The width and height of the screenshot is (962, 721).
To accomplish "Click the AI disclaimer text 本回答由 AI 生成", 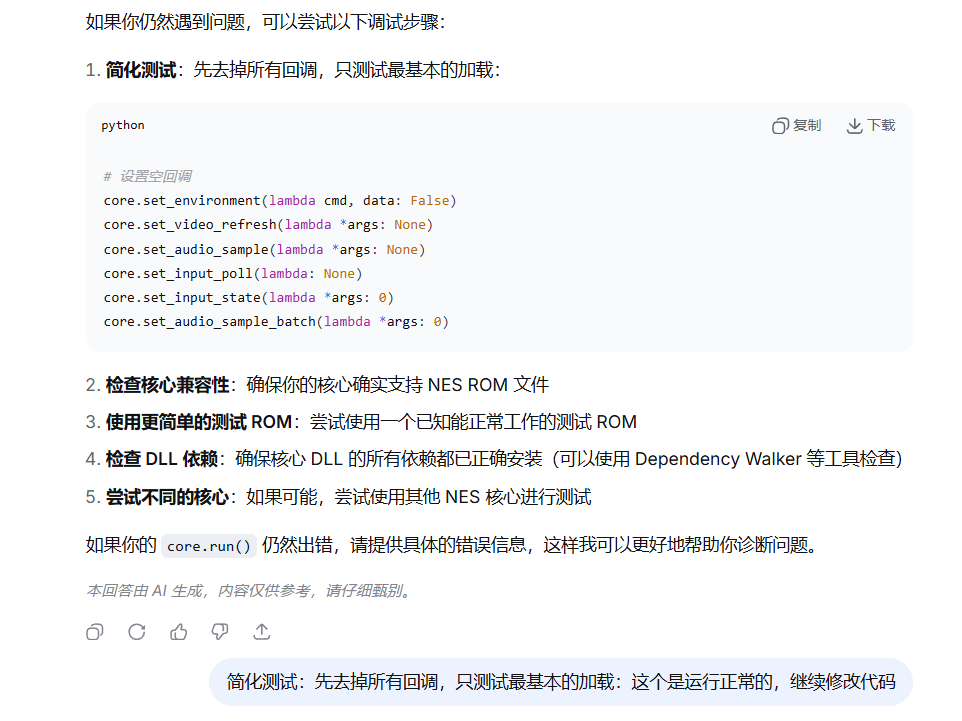I will click(x=248, y=590).
